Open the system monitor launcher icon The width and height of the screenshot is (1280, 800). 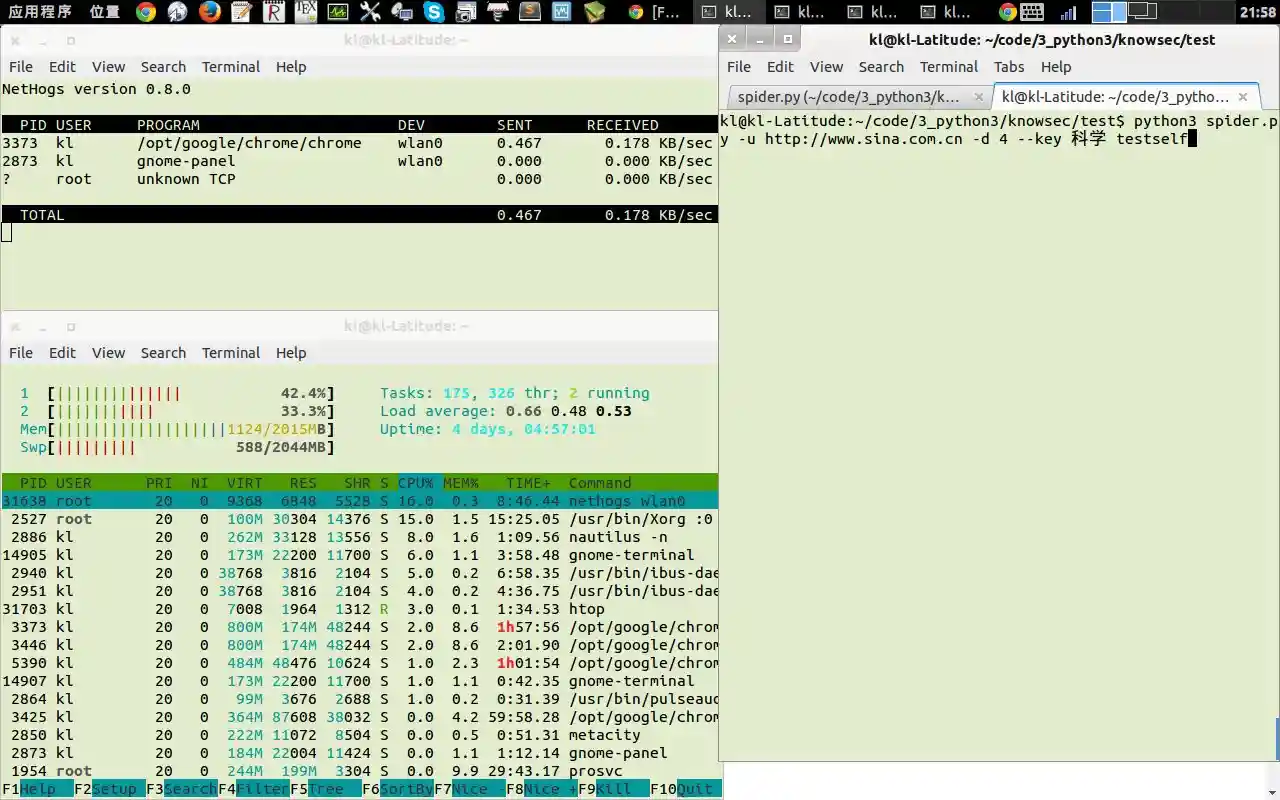[338, 12]
